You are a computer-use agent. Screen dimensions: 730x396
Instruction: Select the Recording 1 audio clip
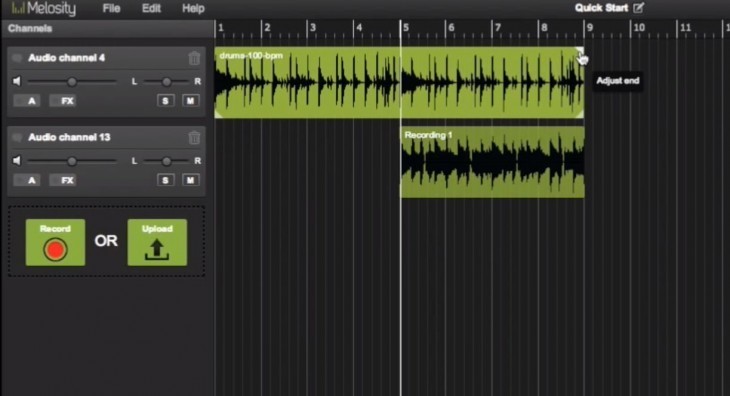pos(493,162)
